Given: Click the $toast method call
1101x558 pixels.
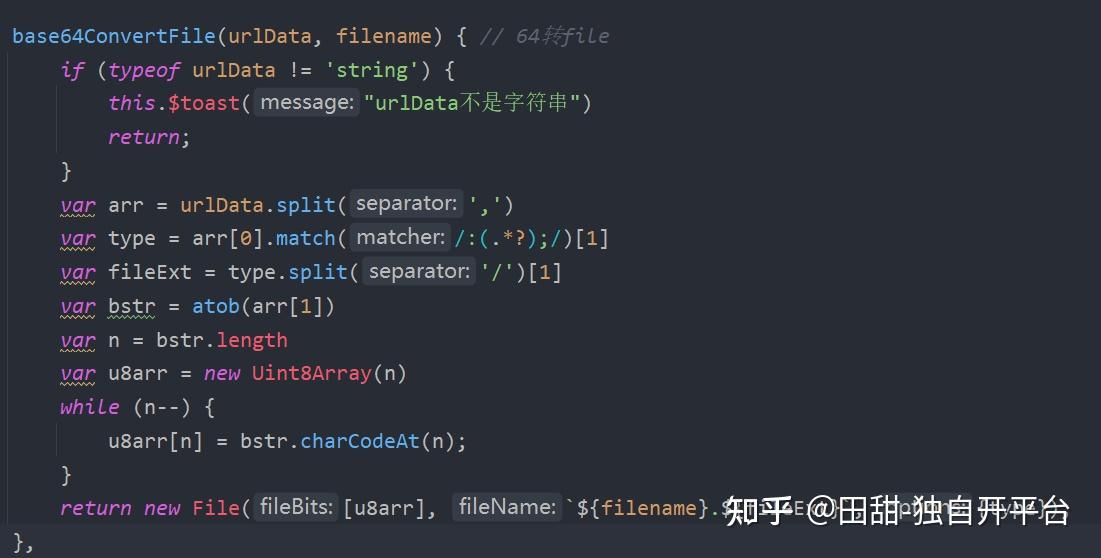Looking at the screenshot, I should click(204, 103).
